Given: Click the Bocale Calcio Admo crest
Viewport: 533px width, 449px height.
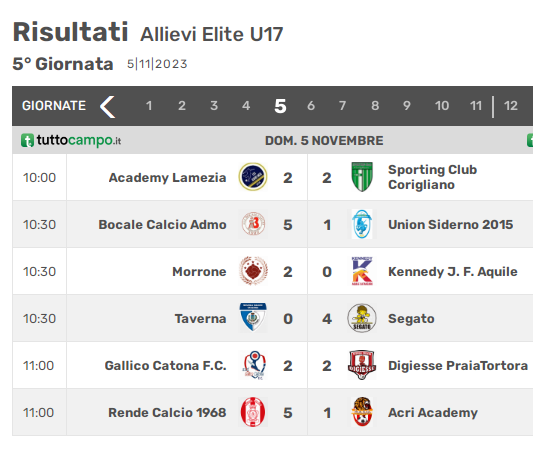Looking at the screenshot, I should tap(253, 224).
